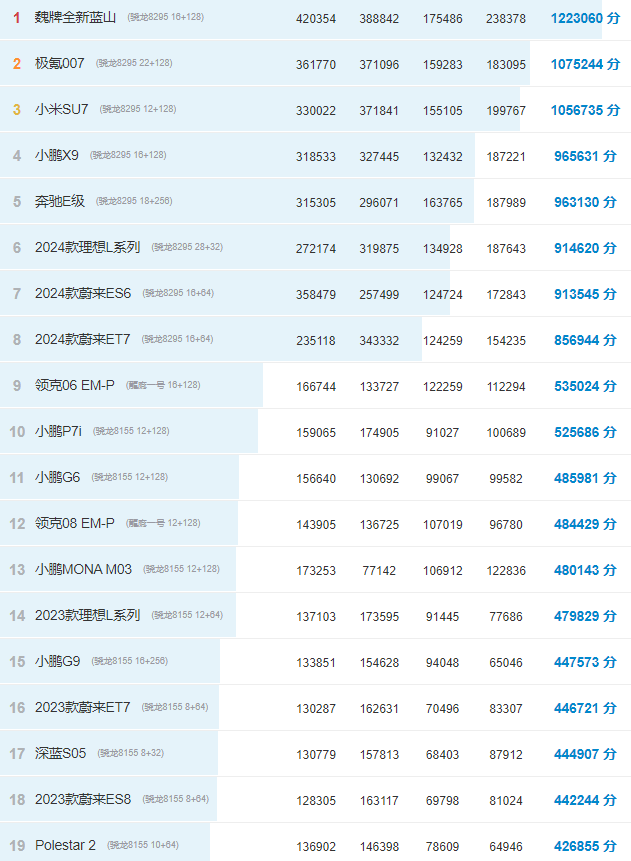This screenshot has width=631, height=861.
Task: Click the 343332 value in 2024款蔚来ET7 row
Action: point(379,341)
